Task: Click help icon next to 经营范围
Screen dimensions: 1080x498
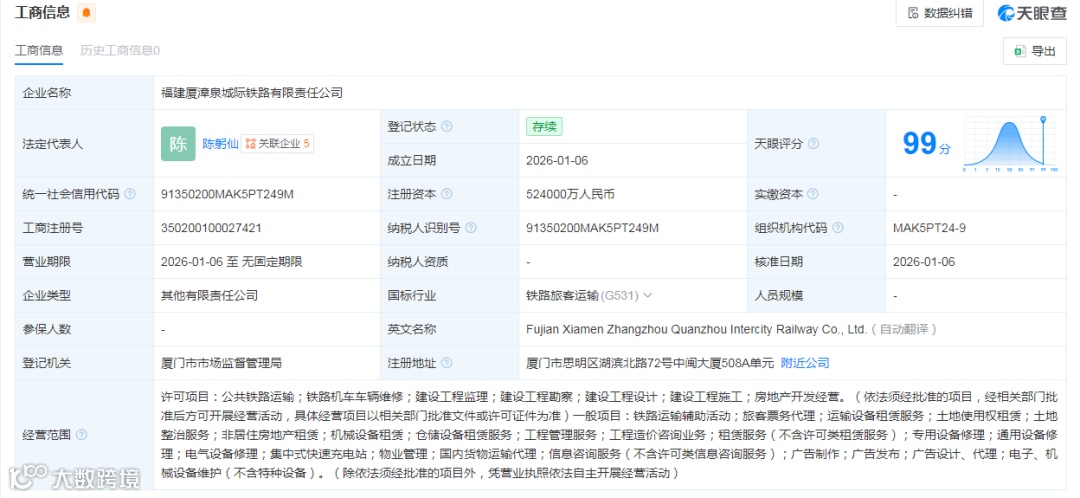Action: click(81, 435)
